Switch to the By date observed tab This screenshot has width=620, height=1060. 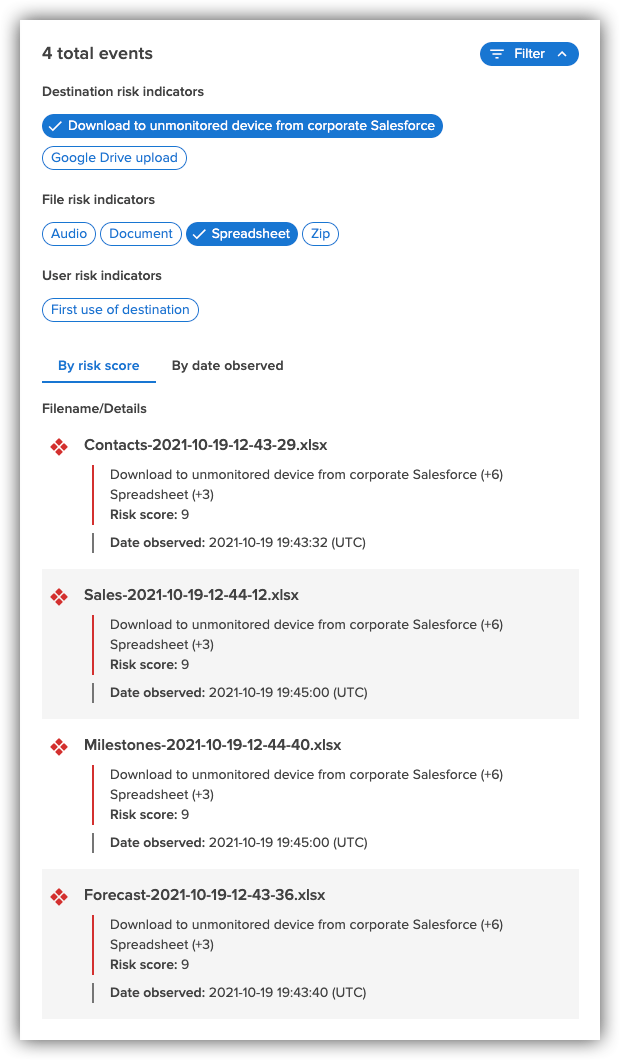click(x=226, y=365)
